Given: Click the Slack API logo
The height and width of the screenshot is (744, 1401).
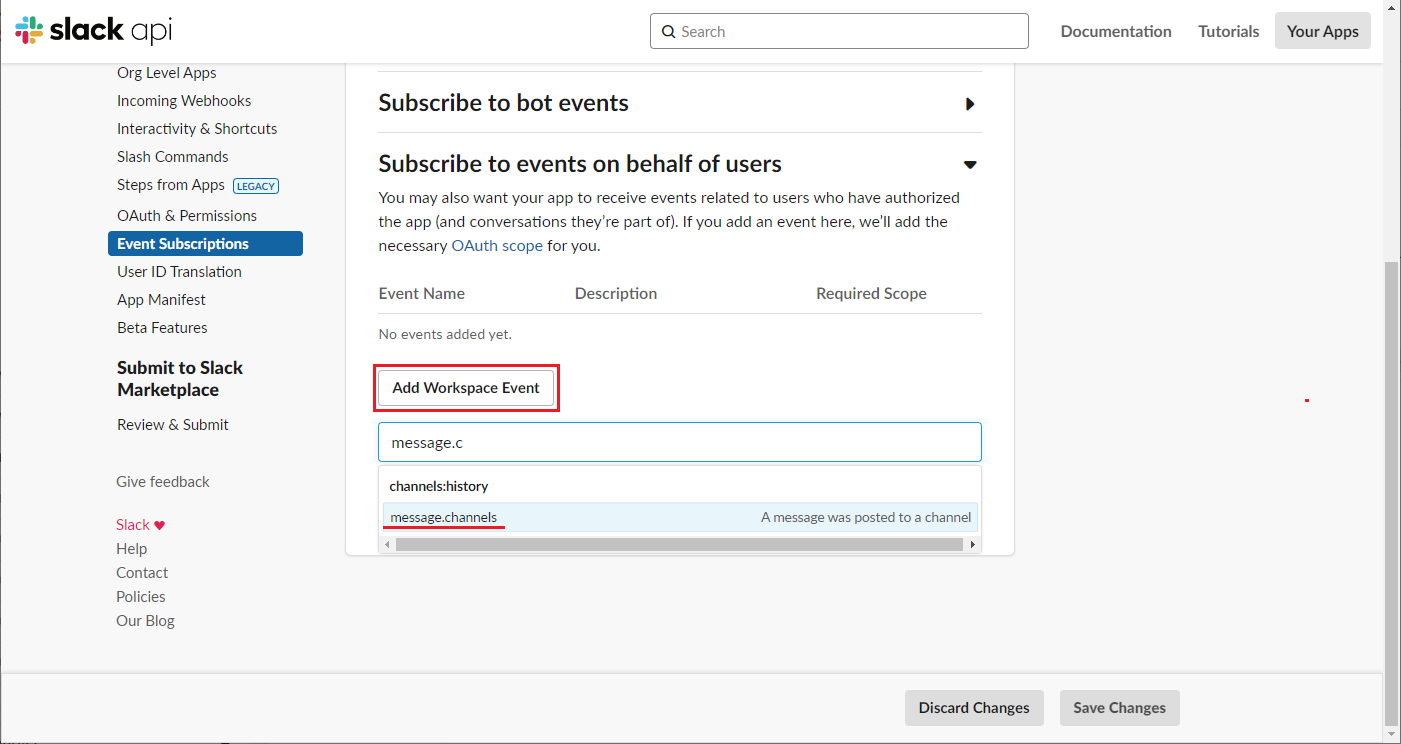Looking at the screenshot, I should 94,31.
